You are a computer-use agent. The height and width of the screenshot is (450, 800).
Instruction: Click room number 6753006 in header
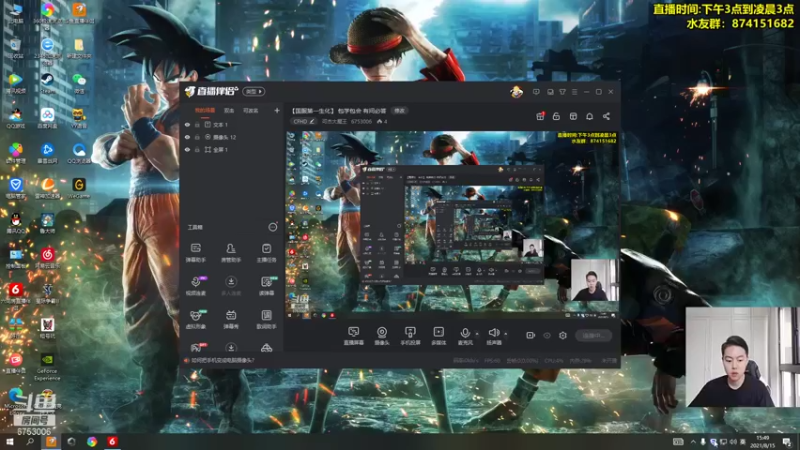click(361, 121)
